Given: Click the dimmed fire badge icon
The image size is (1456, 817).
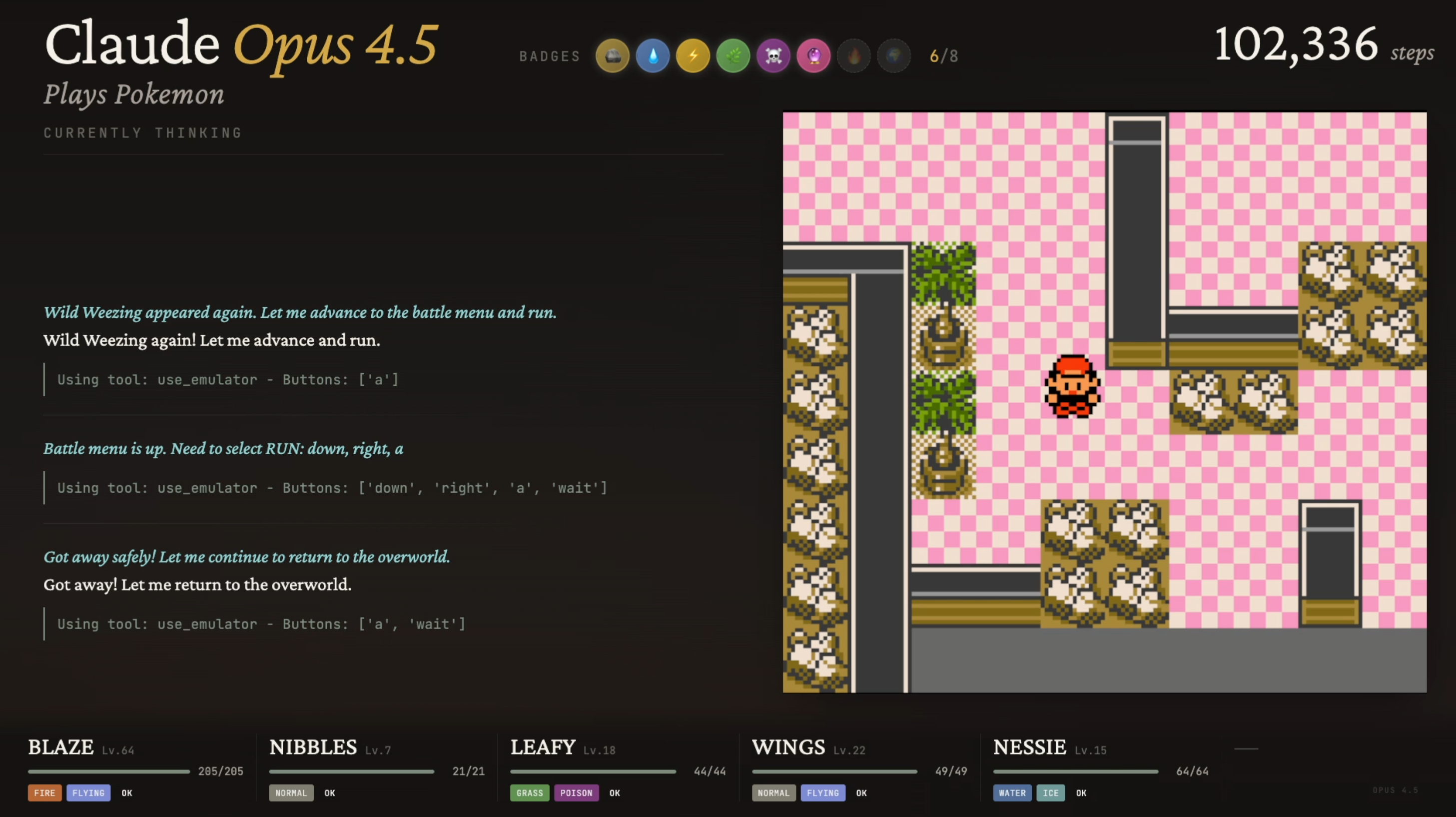Looking at the screenshot, I should point(853,56).
